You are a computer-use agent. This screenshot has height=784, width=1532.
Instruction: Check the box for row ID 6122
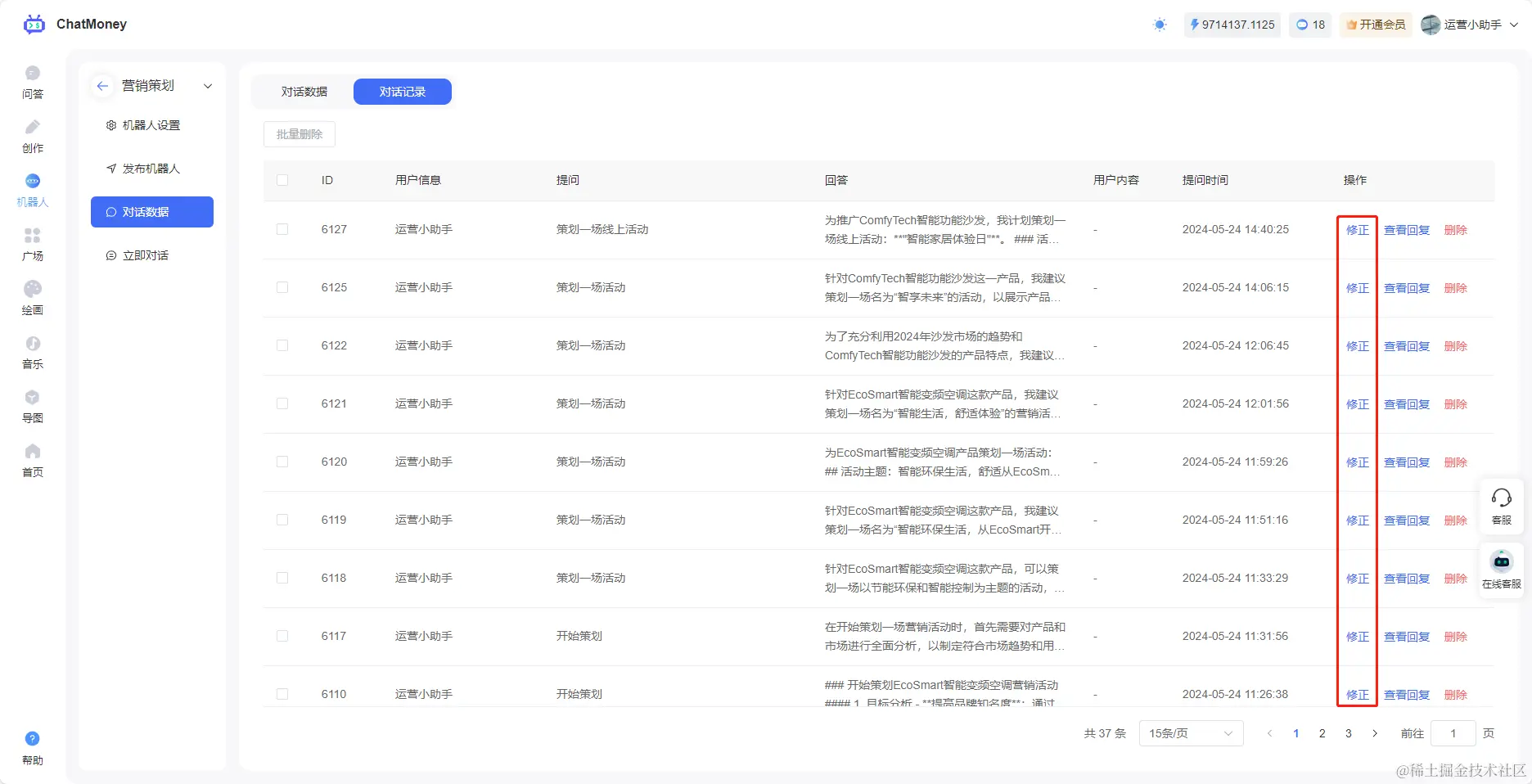tap(282, 345)
